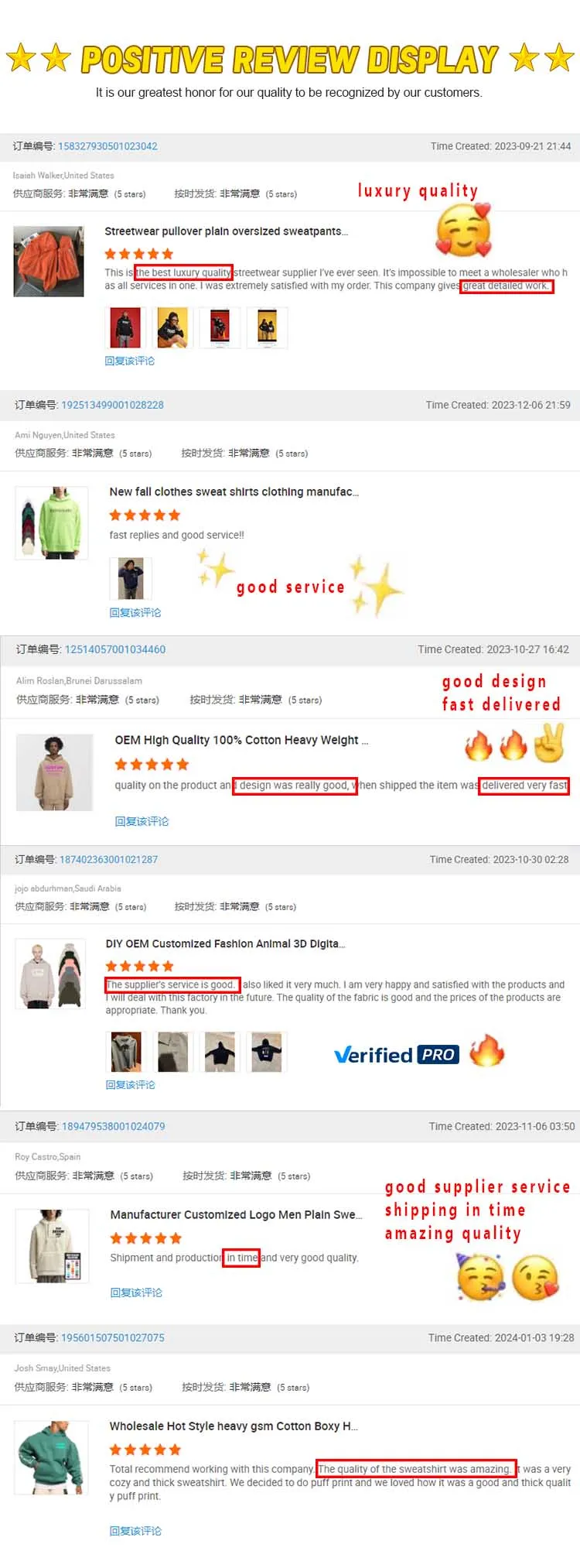
Task: Click reply link under Isaiah Walker's review
Action: click(130, 361)
